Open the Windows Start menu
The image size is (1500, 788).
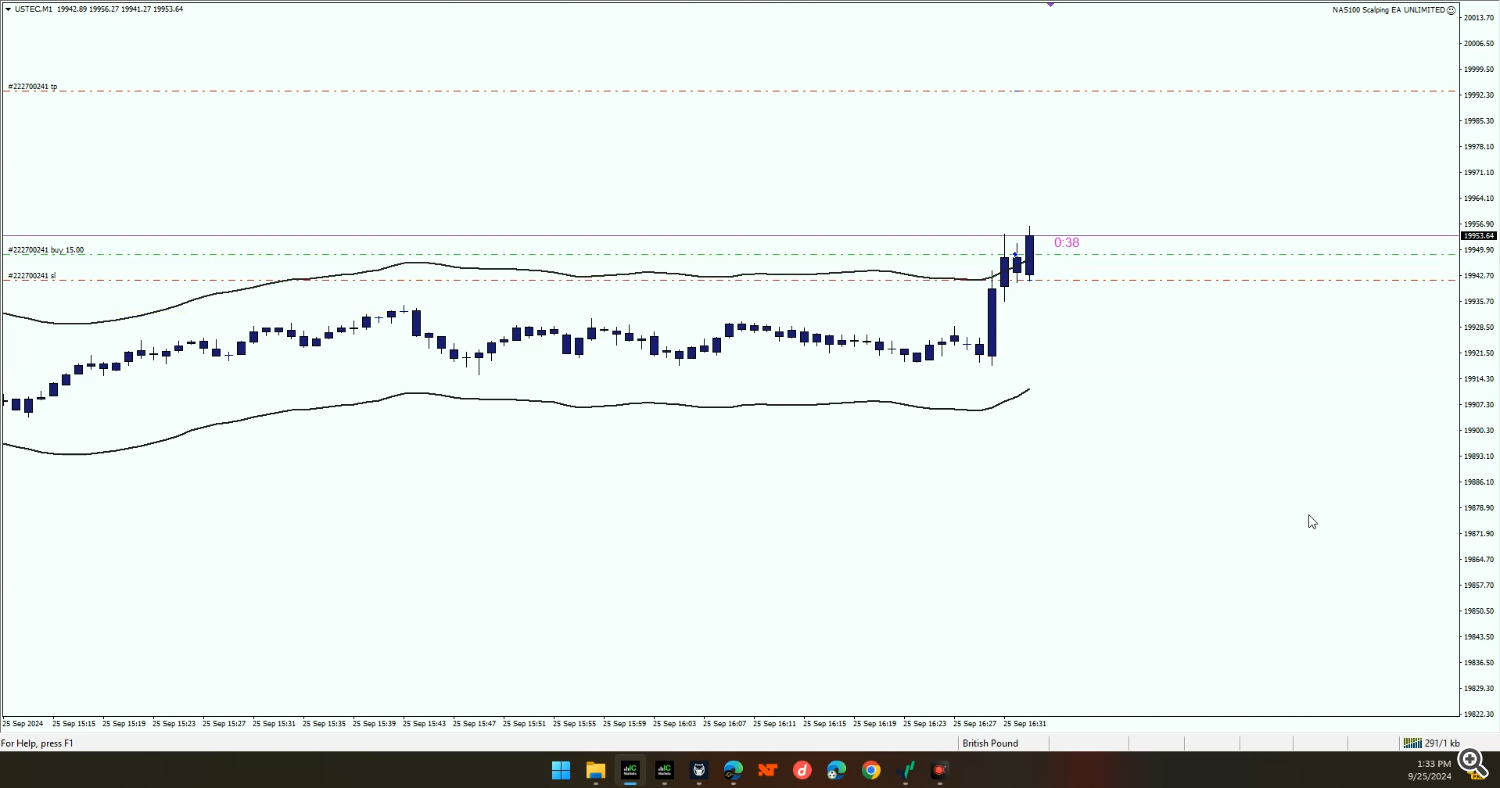[561, 770]
